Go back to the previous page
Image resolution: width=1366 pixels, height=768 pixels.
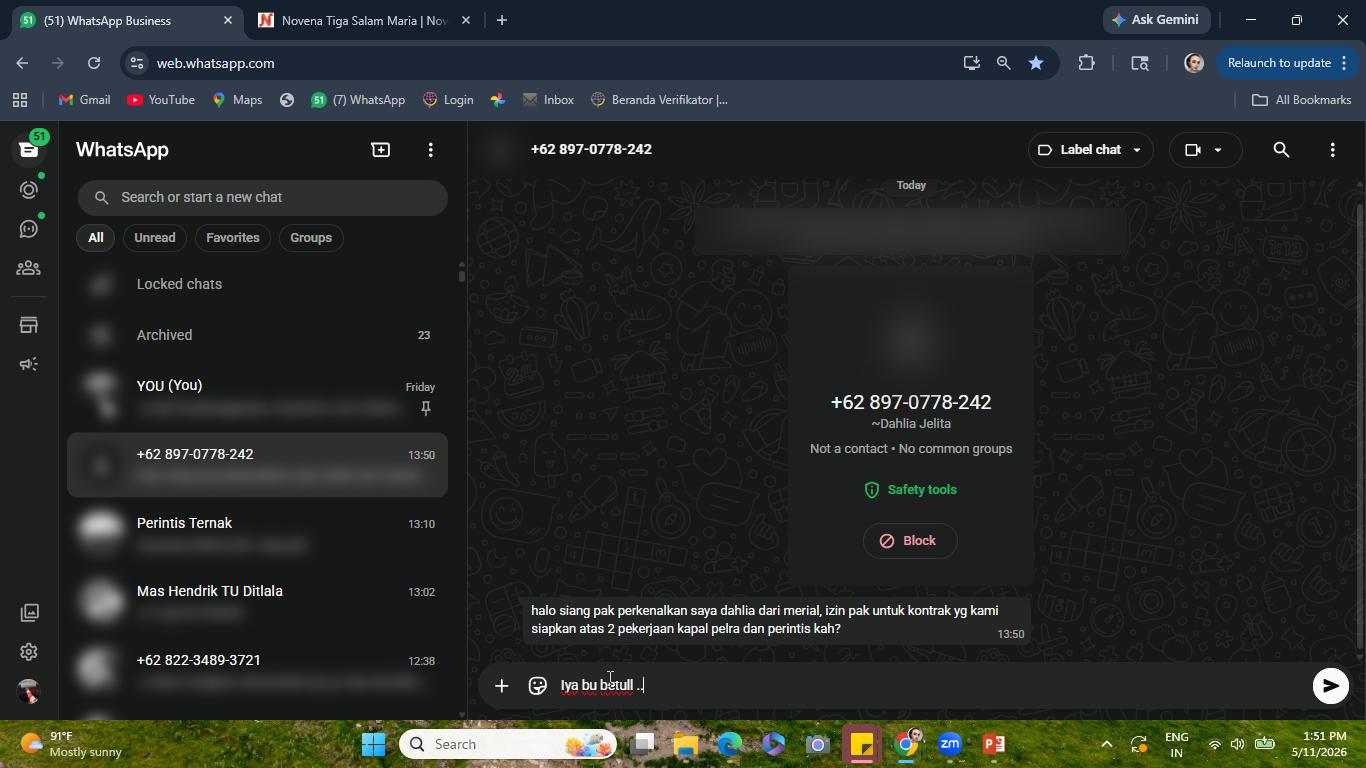point(22,63)
